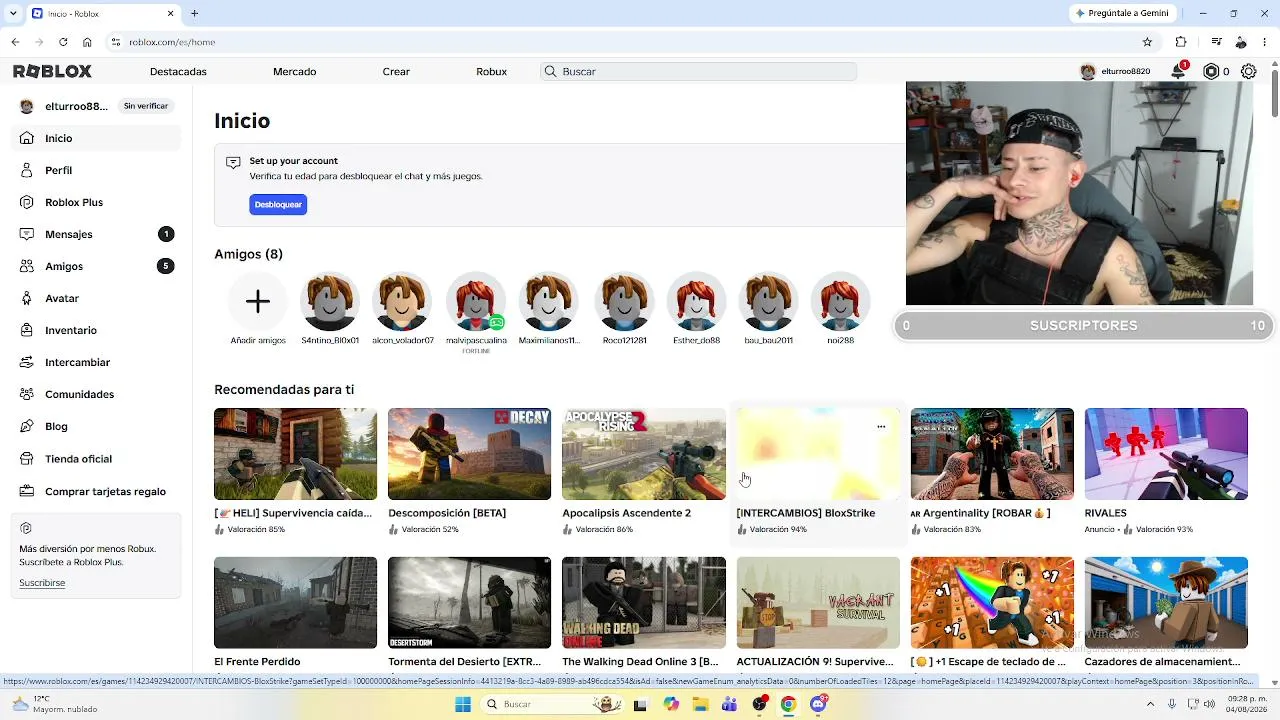1280x720 pixels.
Task: Open Tienda oficial in the sidebar
Action: pos(97,459)
